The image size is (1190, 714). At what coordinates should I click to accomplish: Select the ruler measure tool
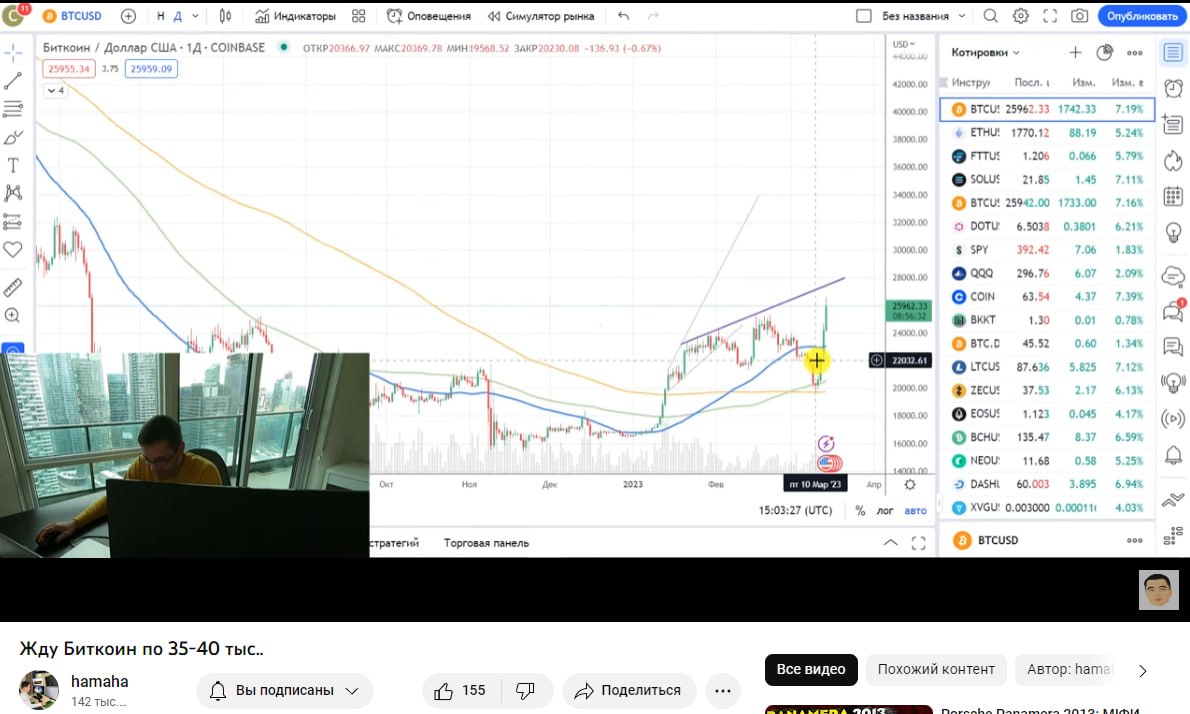[x=13, y=287]
